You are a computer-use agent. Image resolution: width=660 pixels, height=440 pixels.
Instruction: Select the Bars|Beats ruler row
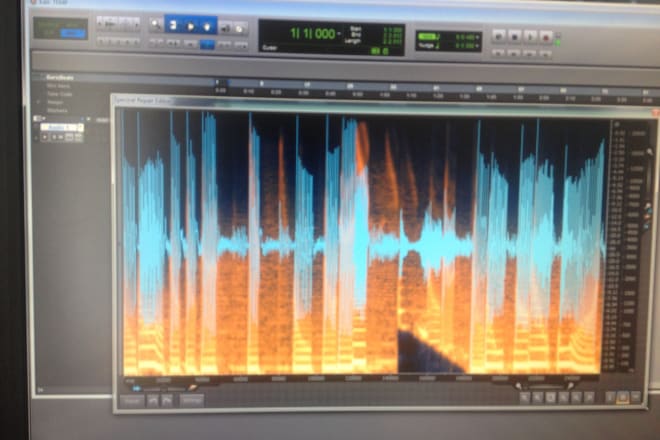point(60,77)
